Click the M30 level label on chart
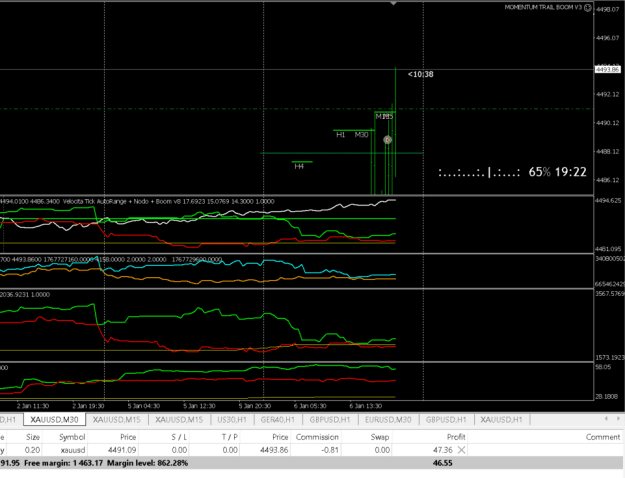This screenshot has width=625, height=478. pyautogui.click(x=362, y=135)
